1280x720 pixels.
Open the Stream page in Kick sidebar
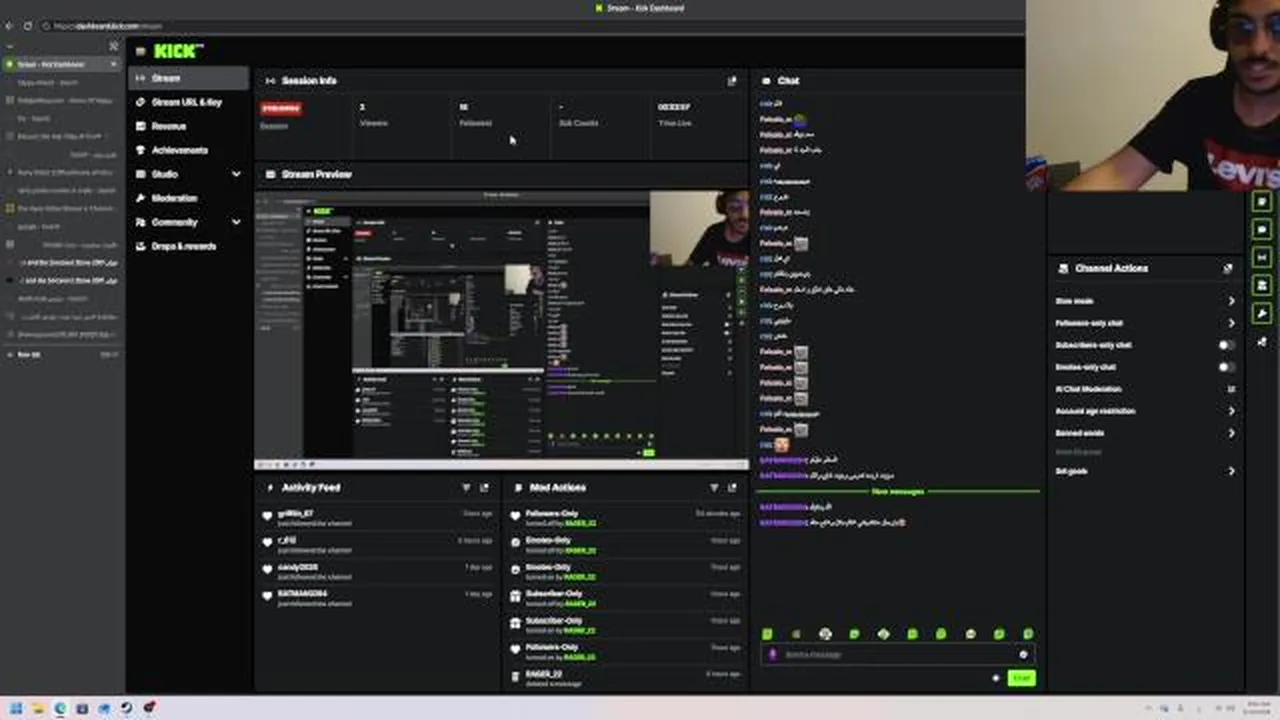pos(188,78)
